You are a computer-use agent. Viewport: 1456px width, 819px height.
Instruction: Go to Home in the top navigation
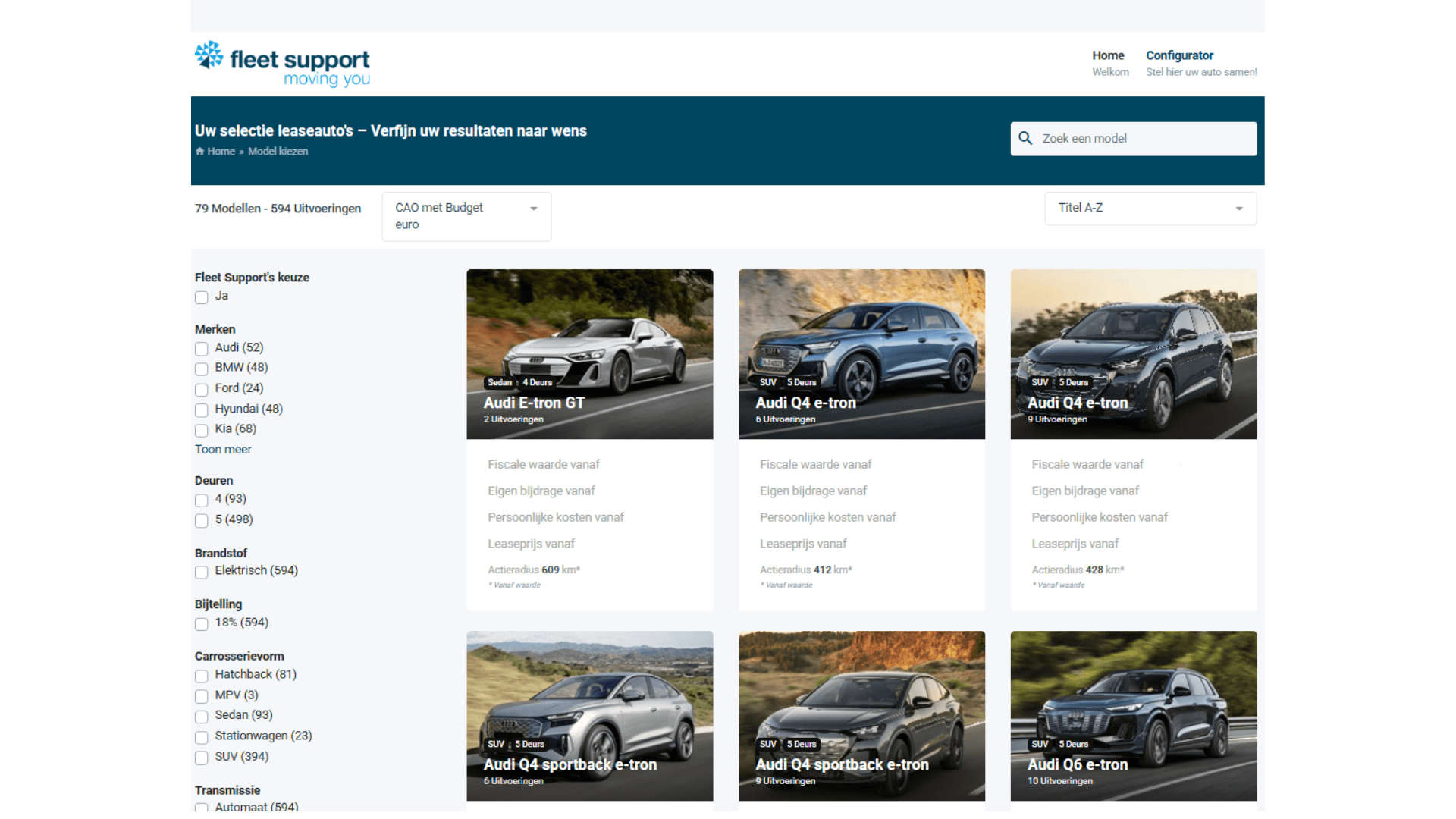click(x=1108, y=55)
